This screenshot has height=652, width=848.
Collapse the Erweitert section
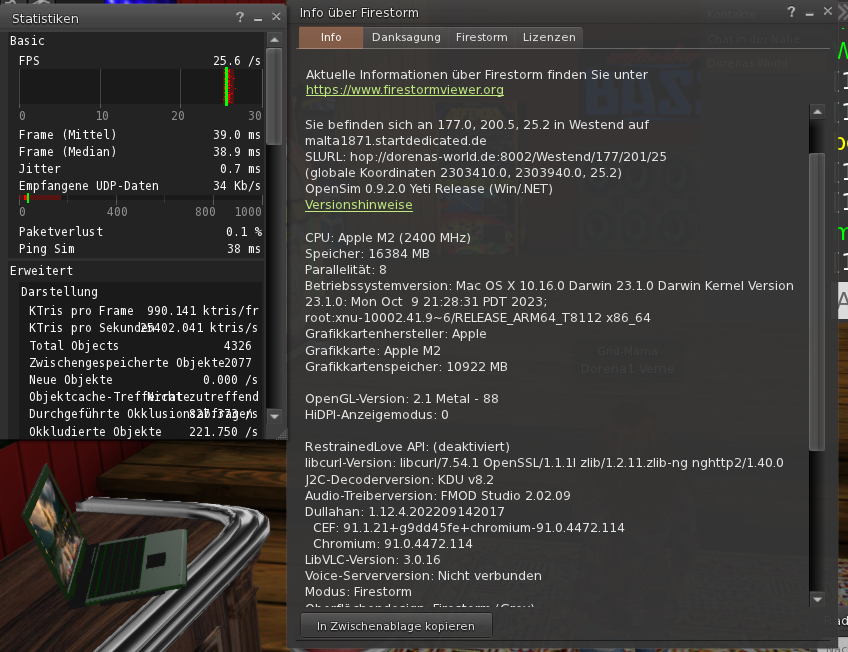click(41, 270)
